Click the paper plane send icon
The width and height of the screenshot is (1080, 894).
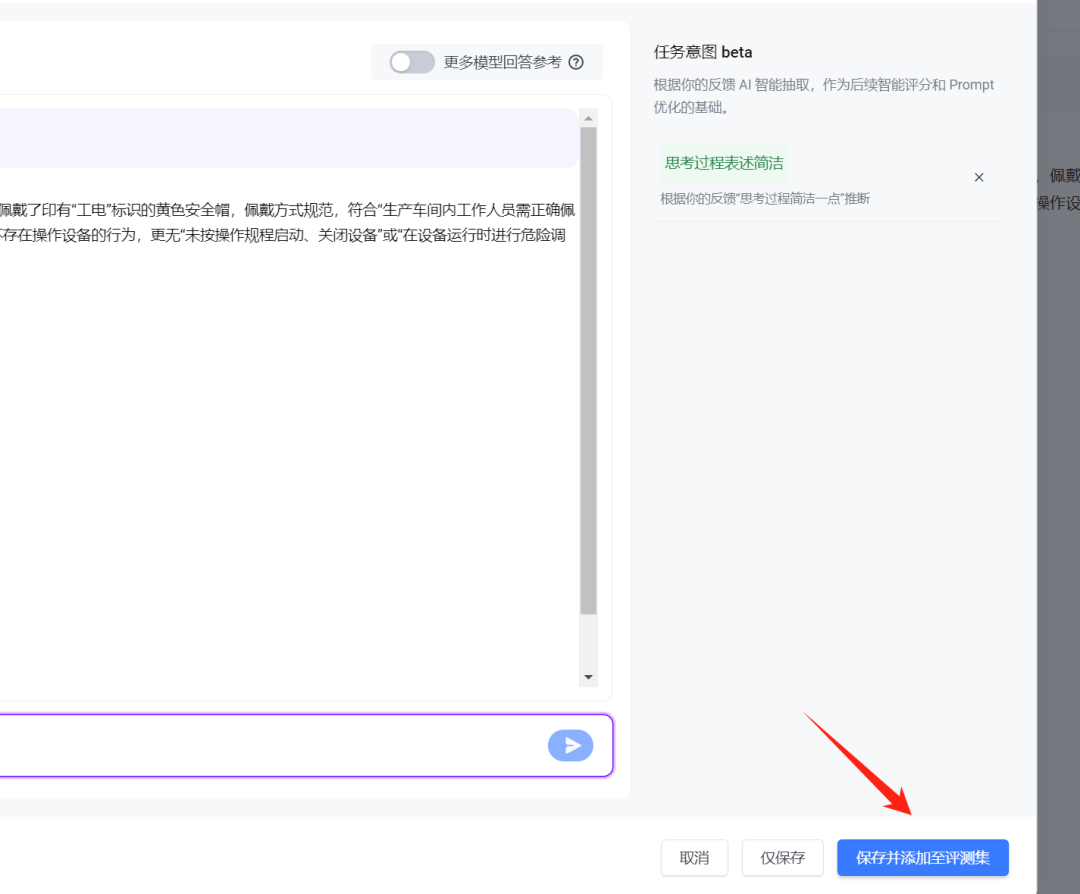point(571,745)
